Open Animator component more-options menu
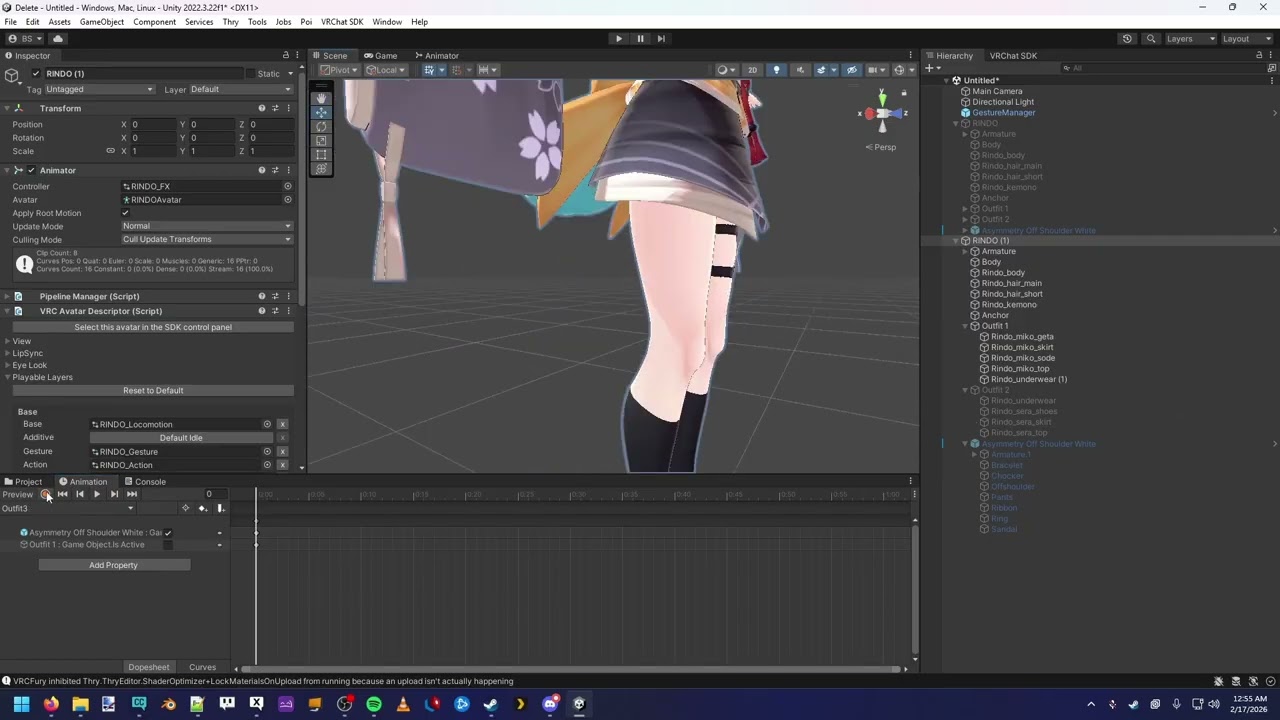 [288, 170]
